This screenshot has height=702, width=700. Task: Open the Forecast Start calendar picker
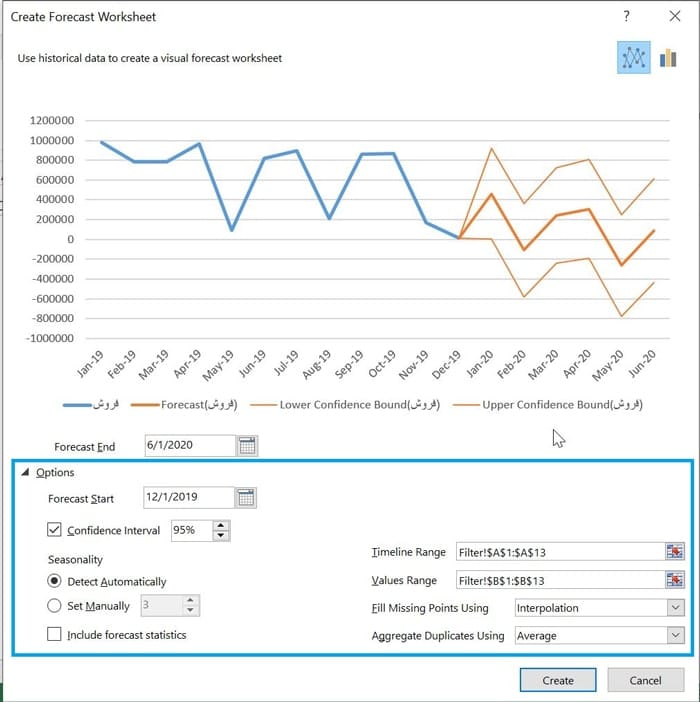coord(246,497)
